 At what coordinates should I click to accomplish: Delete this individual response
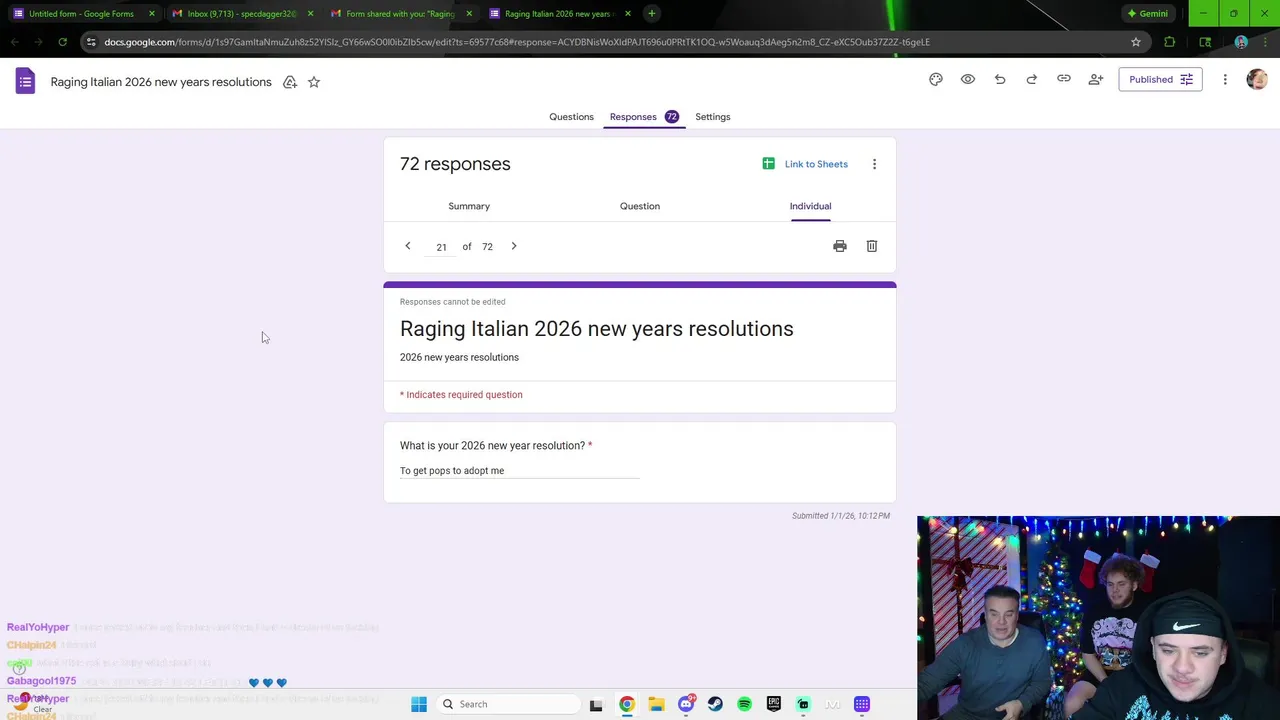pyautogui.click(x=872, y=246)
